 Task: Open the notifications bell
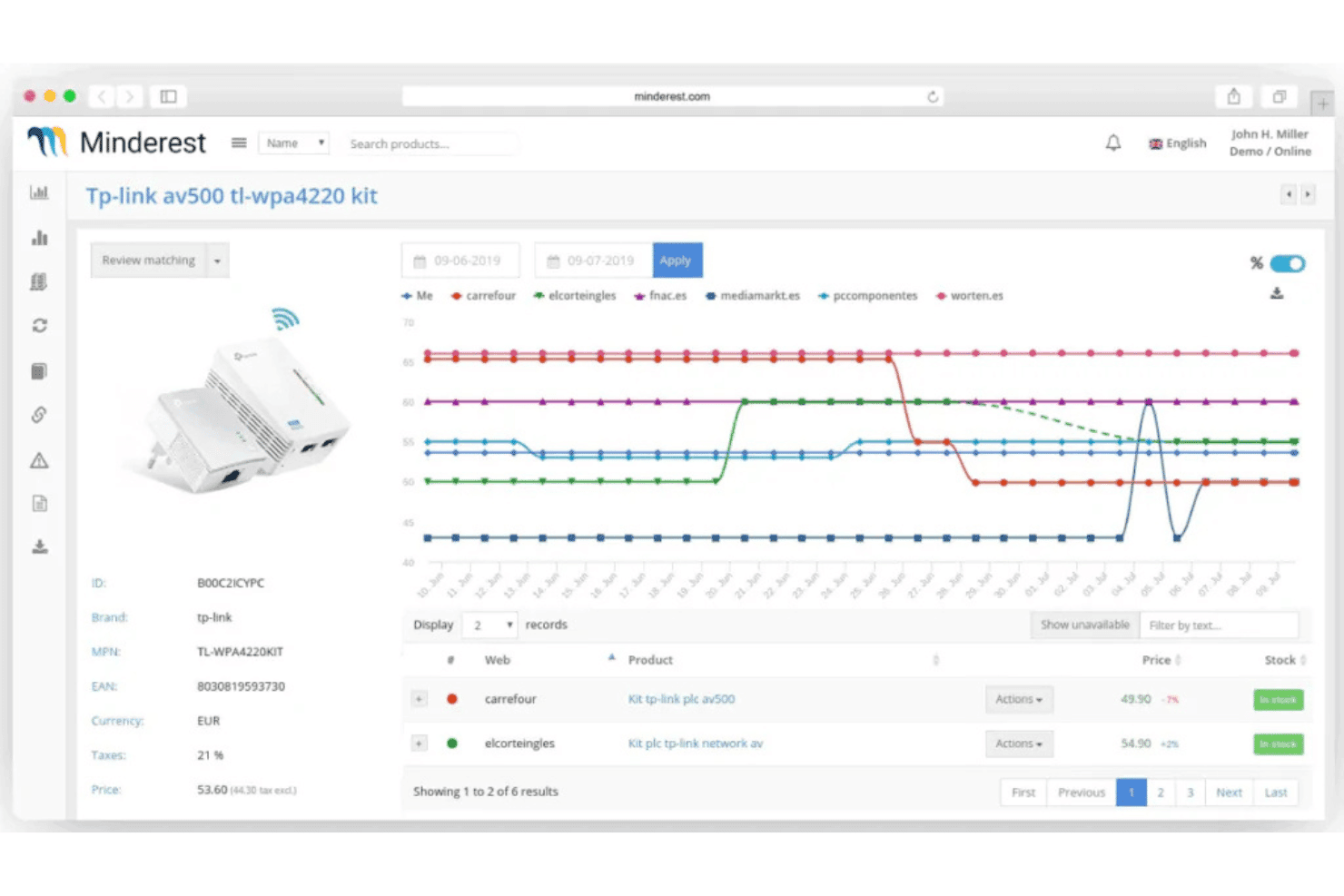tap(1112, 143)
